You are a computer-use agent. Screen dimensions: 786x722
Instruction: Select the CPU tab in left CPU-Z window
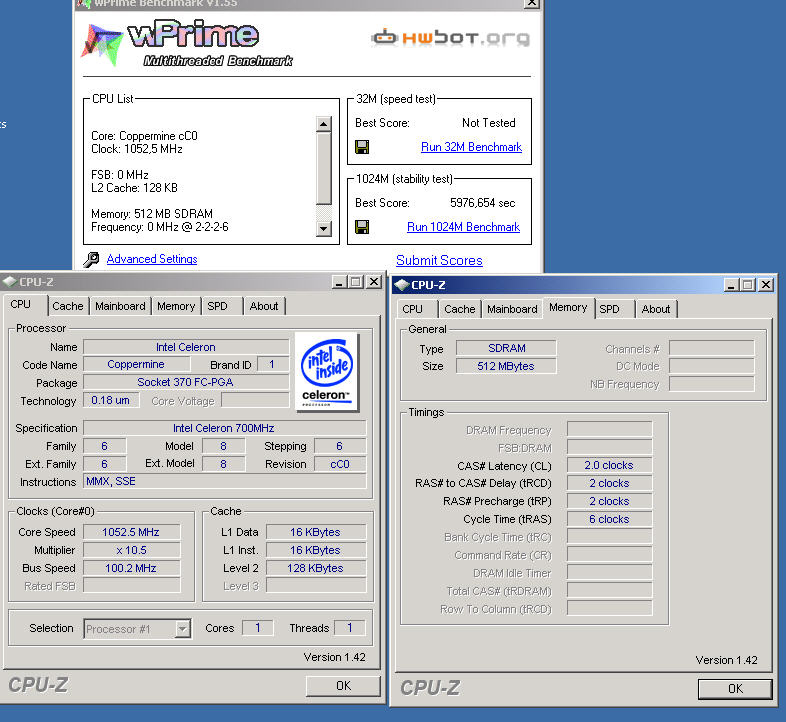(x=21, y=305)
